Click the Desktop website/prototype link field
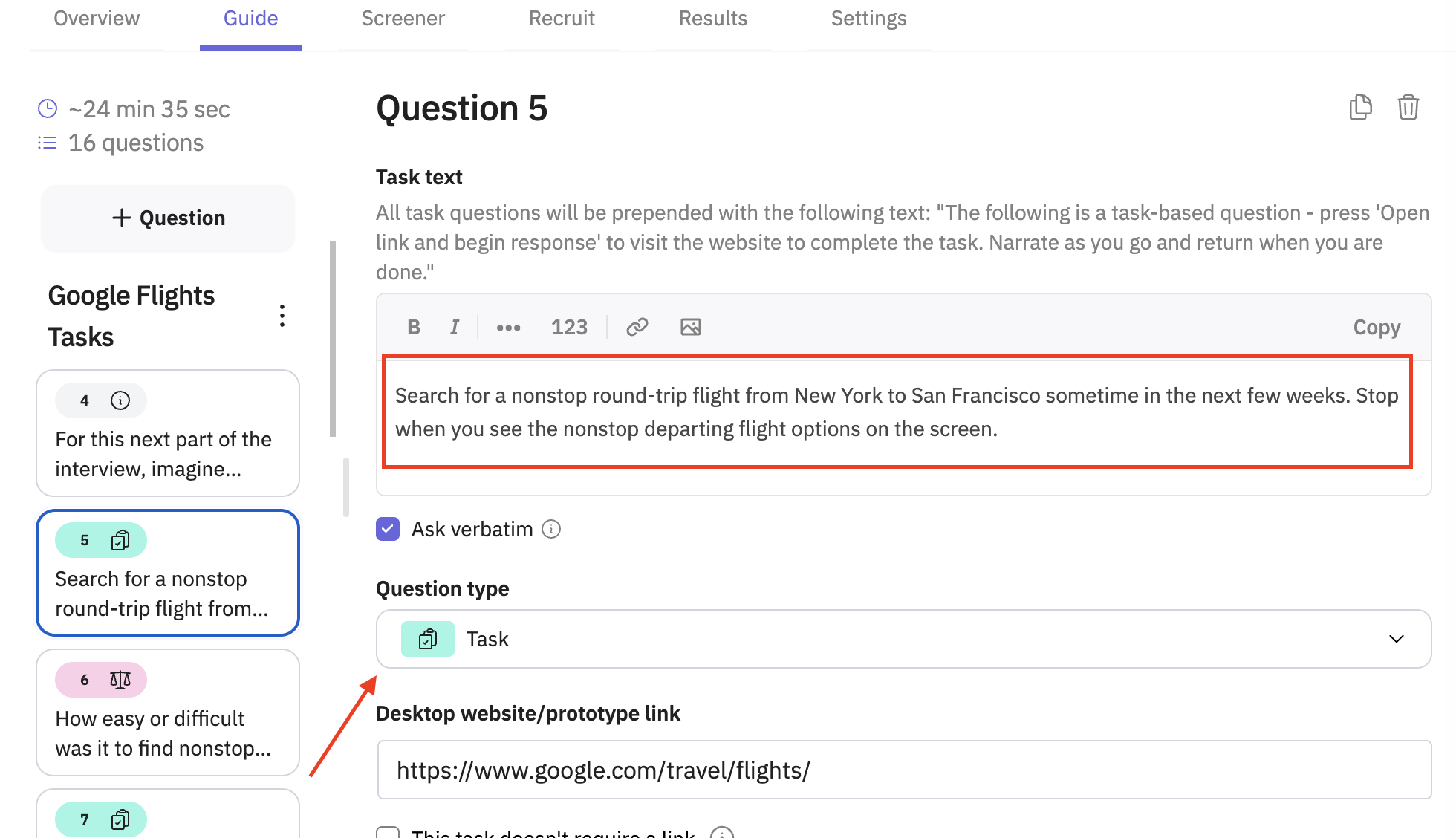 (x=904, y=770)
